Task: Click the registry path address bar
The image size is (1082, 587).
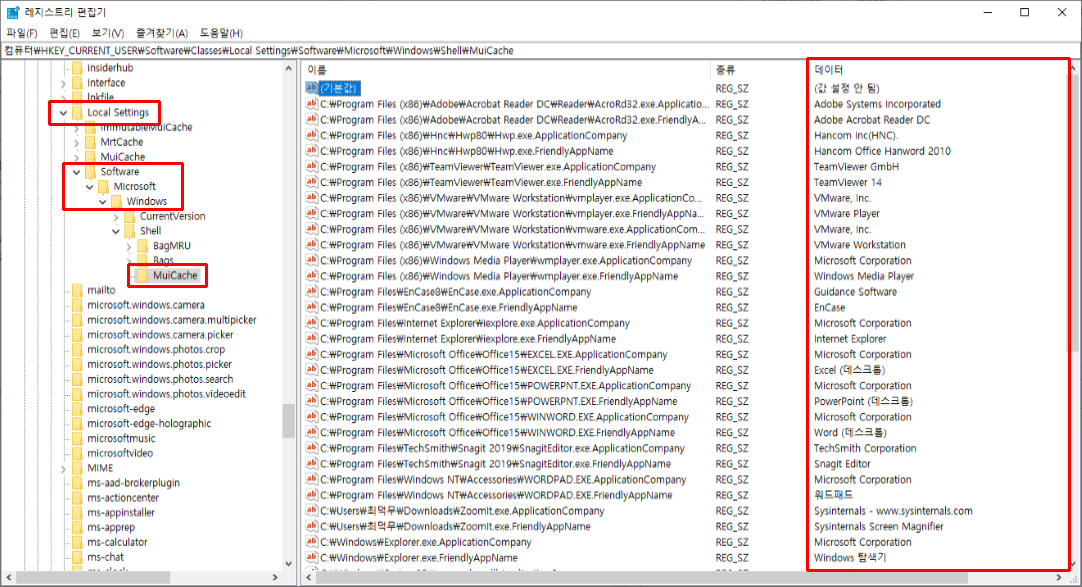Action: pyautogui.click(x=541, y=50)
